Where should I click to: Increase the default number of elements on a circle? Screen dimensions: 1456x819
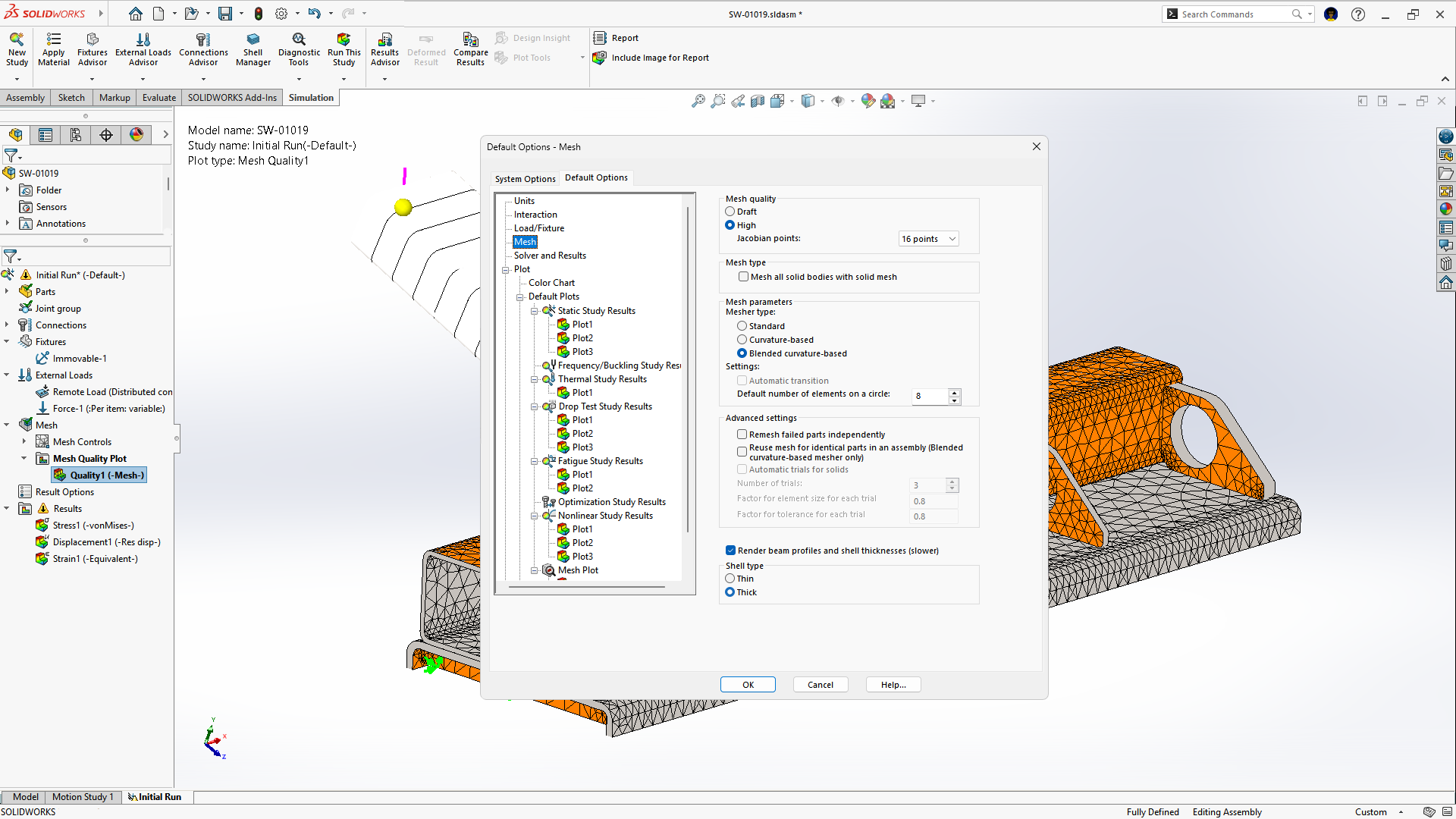954,392
